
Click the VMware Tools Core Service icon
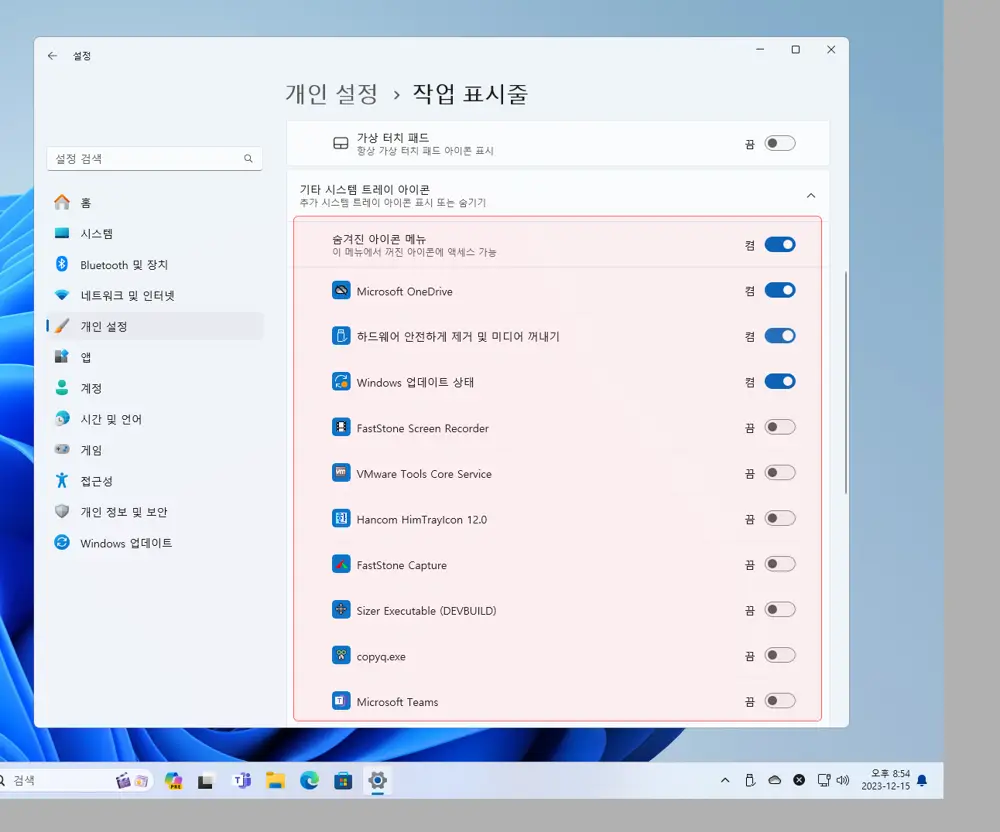(x=341, y=473)
